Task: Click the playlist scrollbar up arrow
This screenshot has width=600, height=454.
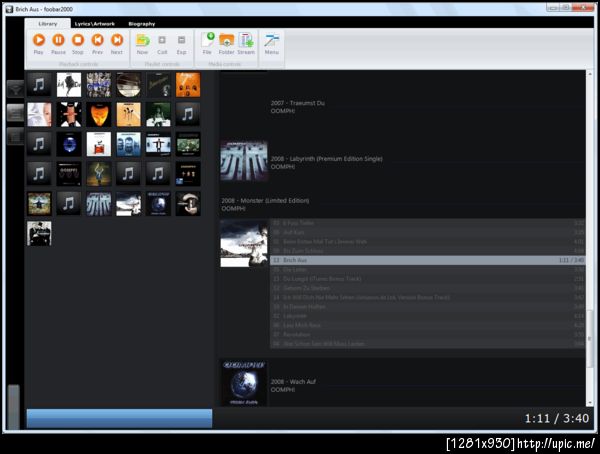Action: click(590, 74)
